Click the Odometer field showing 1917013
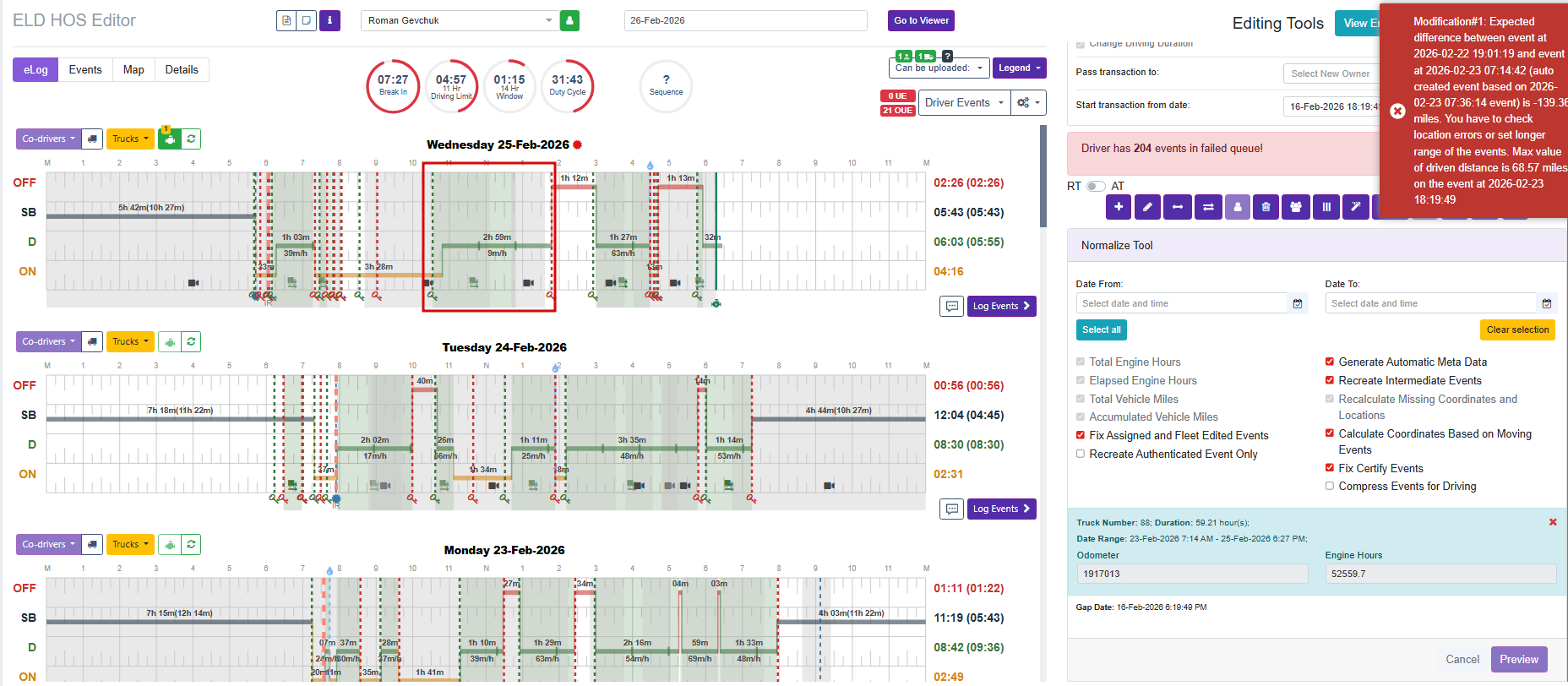 pyautogui.click(x=1192, y=574)
